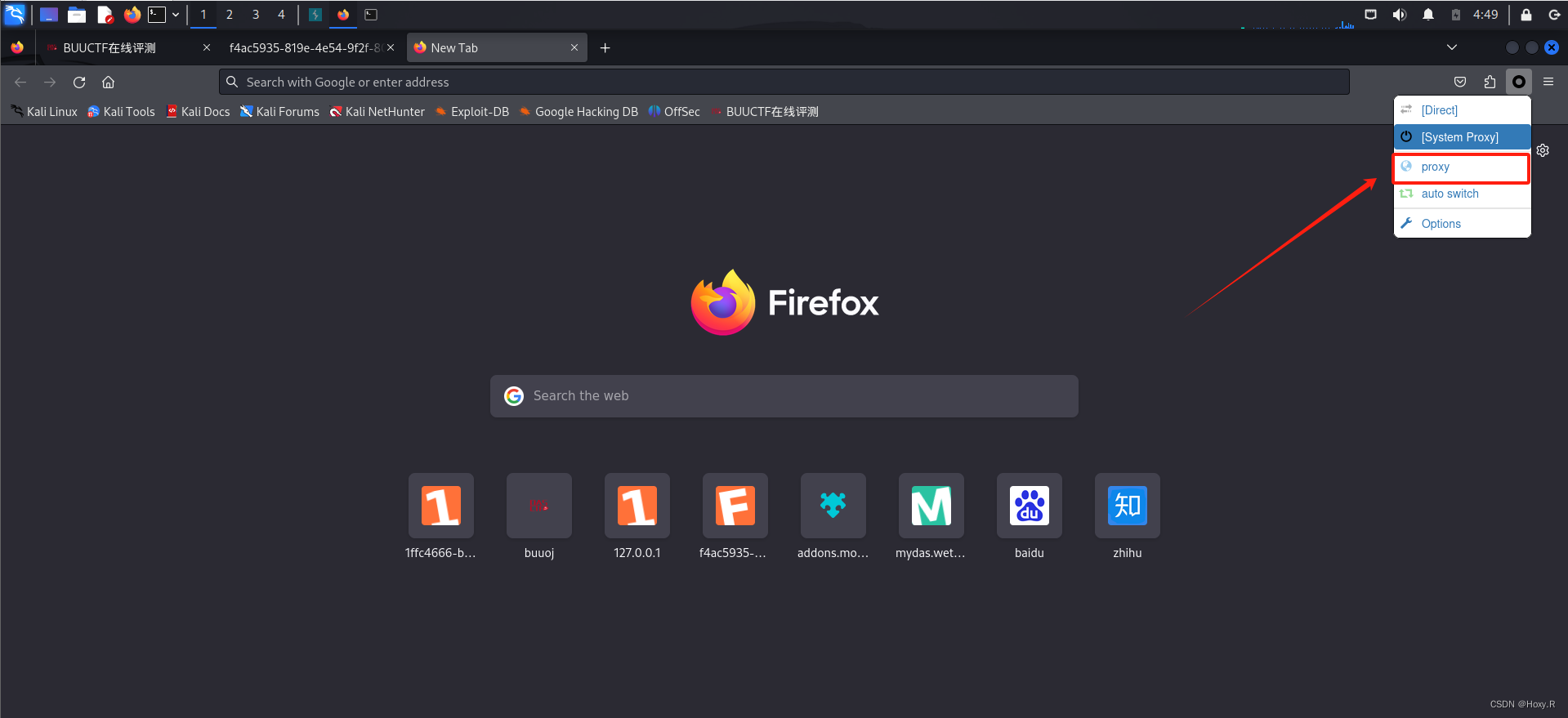Focus the Firefox window in panel taskbar

[x=343, y=15]
